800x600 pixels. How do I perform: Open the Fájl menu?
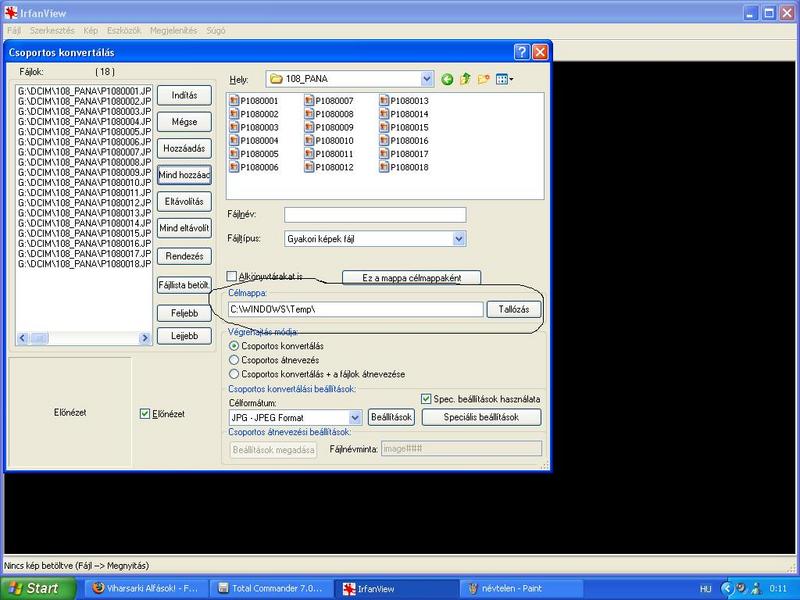pos(14,31)
